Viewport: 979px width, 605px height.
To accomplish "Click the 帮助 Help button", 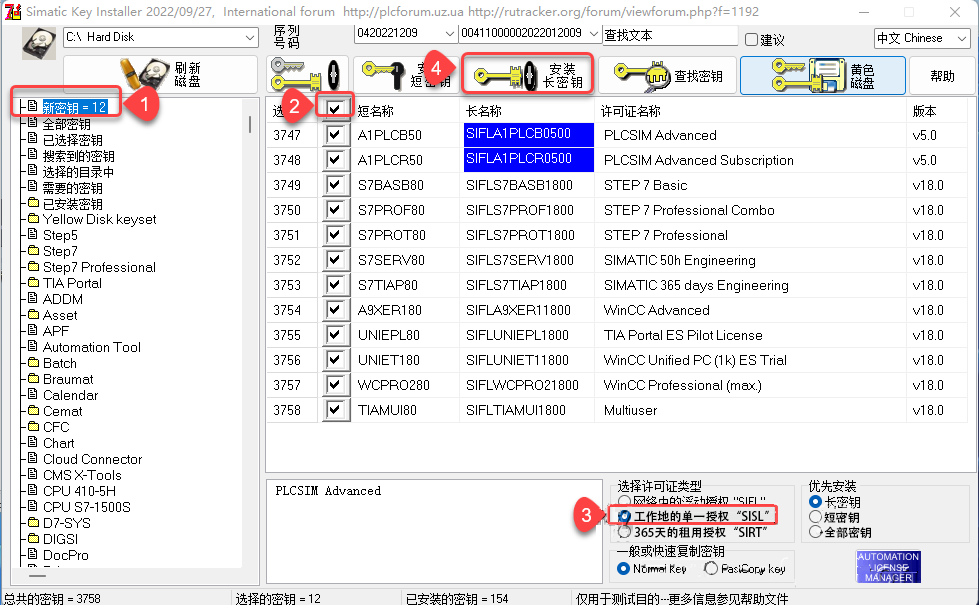I will (941, 75).
